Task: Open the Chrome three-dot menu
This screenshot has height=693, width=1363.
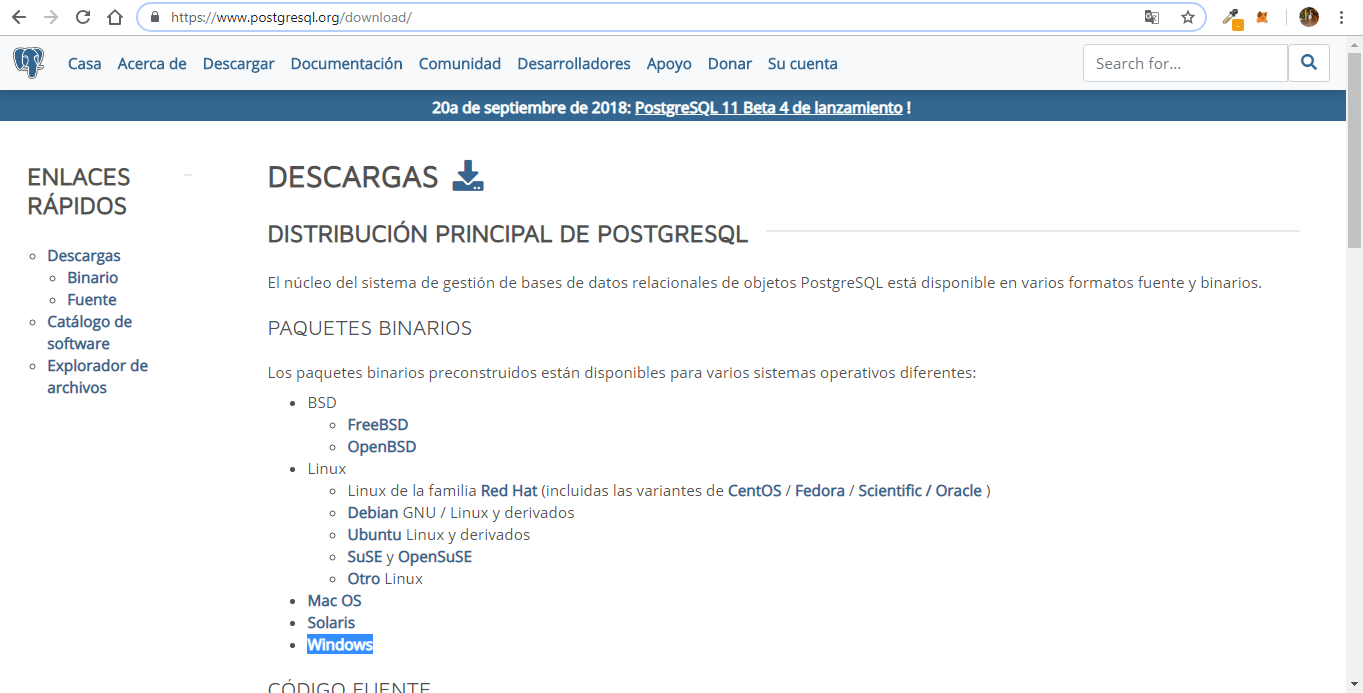Action: pos(1341,17)
